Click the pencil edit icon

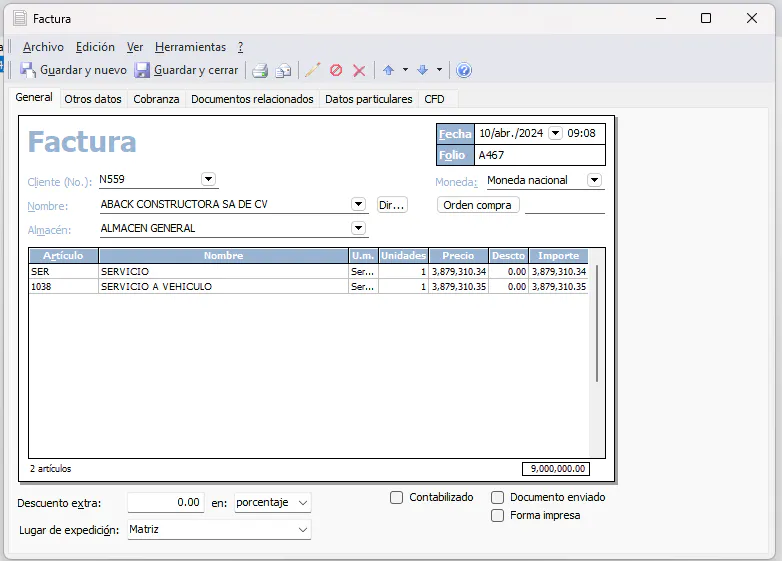tap(312, 70)
